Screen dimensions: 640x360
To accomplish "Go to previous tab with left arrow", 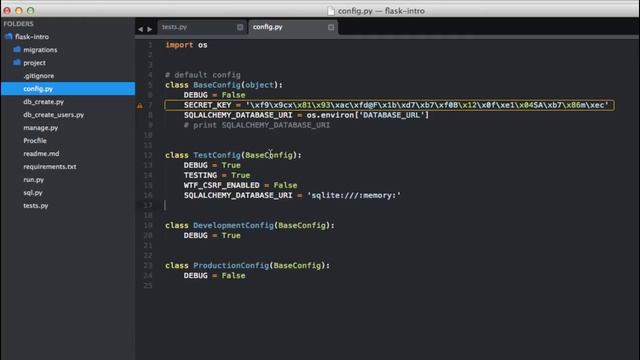I will click(x=140, y=29).
